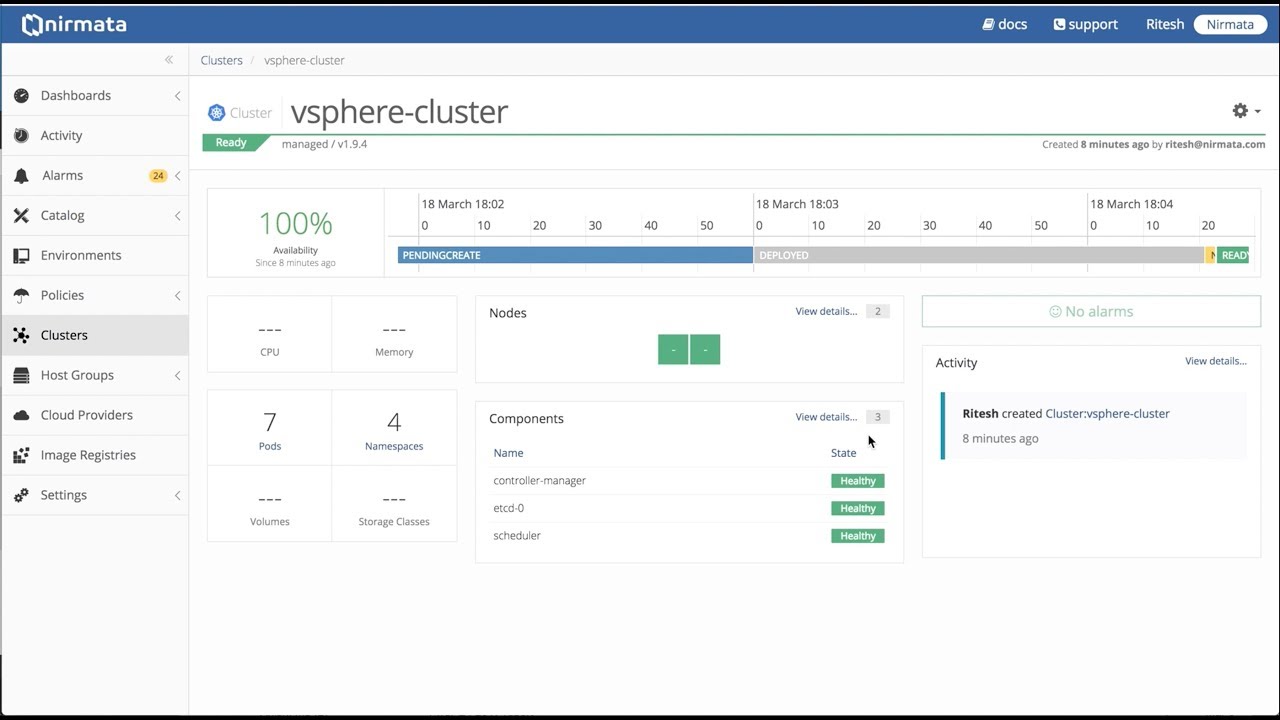The height and width of the screenshot is (720, 1280).
Task: Open Image Registries in the sidebar
Action: coord(94,456)
